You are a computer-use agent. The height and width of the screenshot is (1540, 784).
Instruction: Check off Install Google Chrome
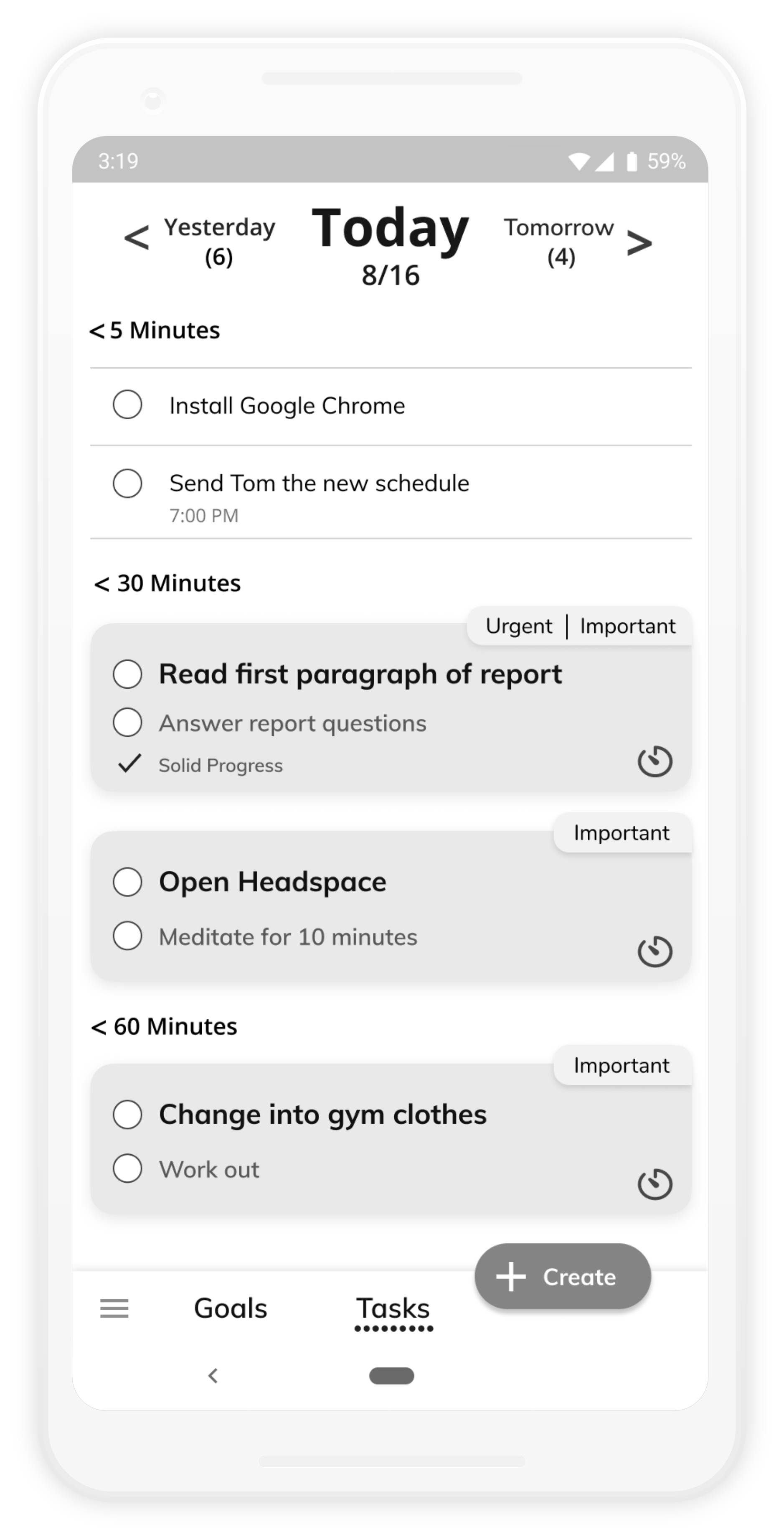[x=127, y=405]
